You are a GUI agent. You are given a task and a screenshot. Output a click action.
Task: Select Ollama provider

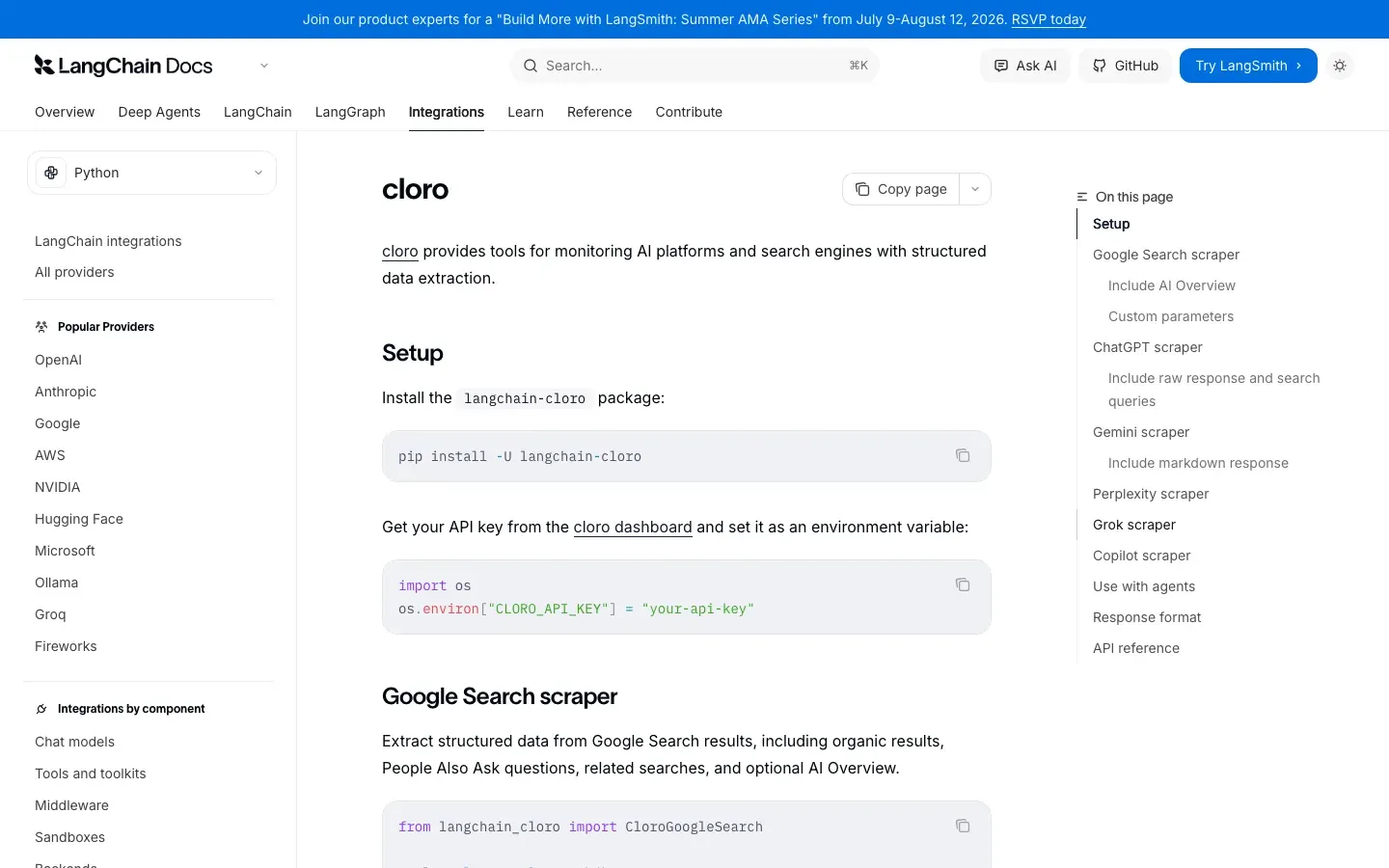tap(56, 583)
